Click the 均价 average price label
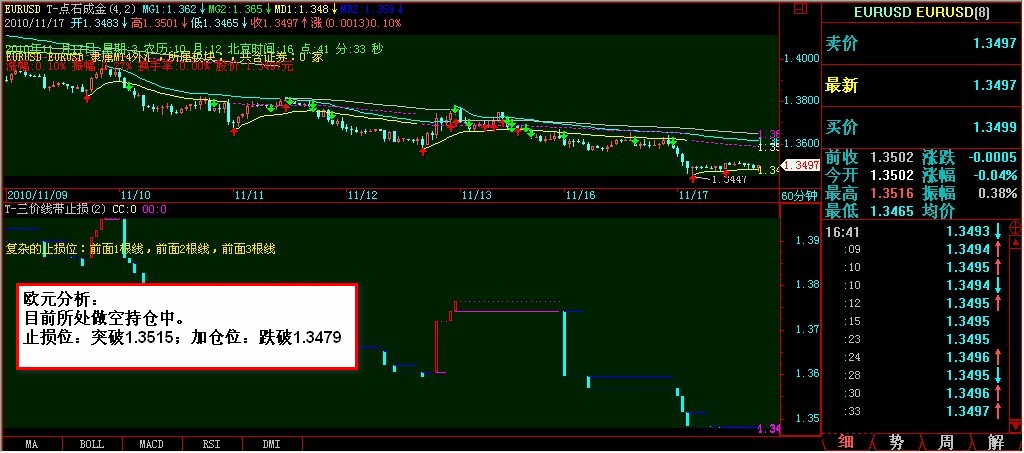This screenshot has height=453, width=1024. (938, 211)
